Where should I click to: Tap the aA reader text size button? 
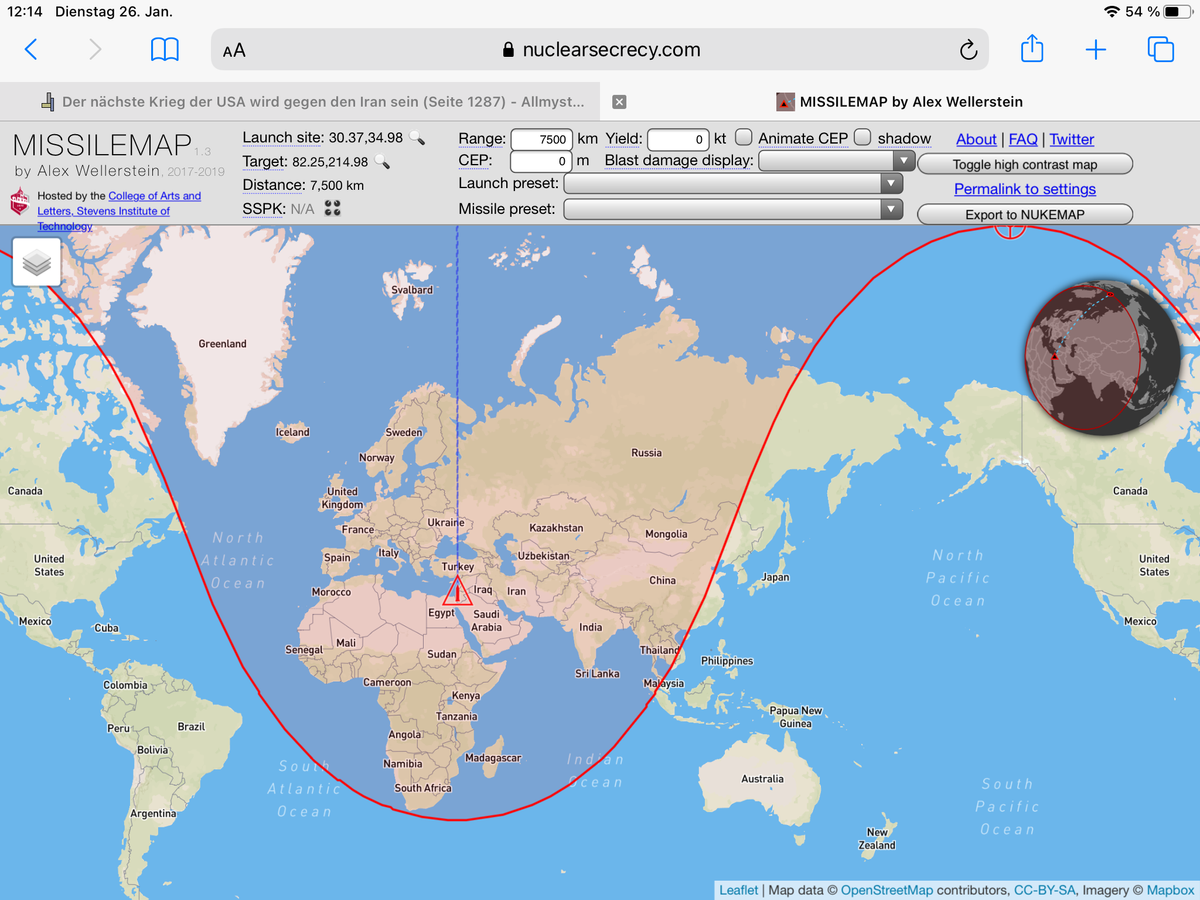(x=234, y=50)
